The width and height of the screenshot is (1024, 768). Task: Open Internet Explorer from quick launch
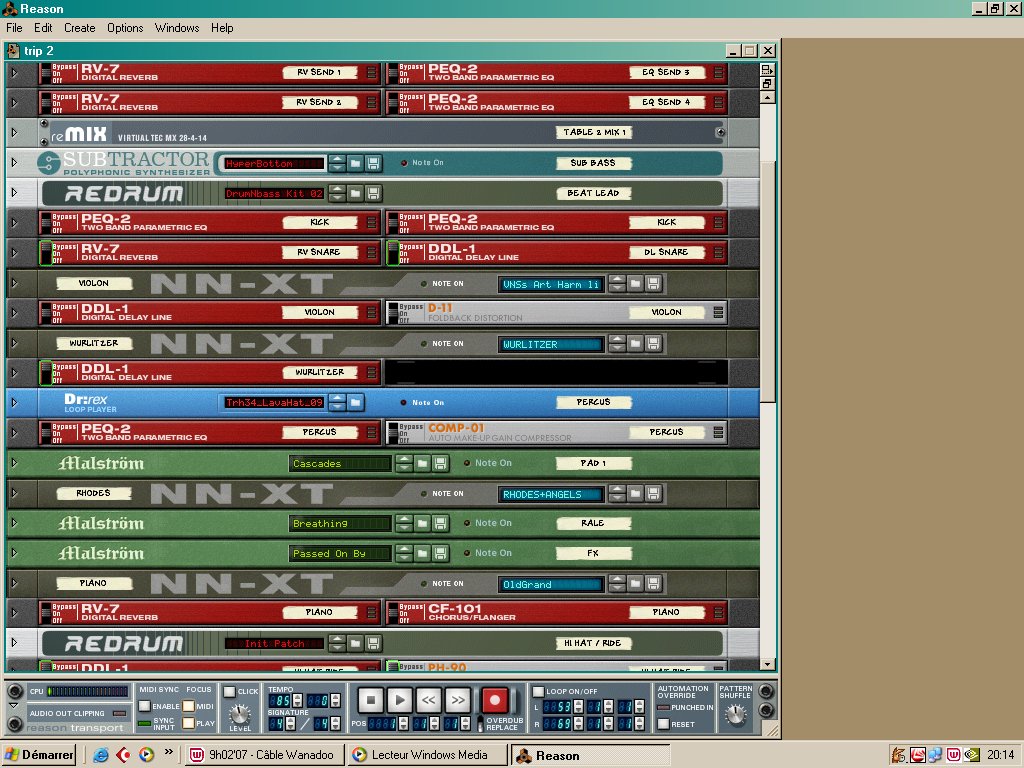pos(101,755)
